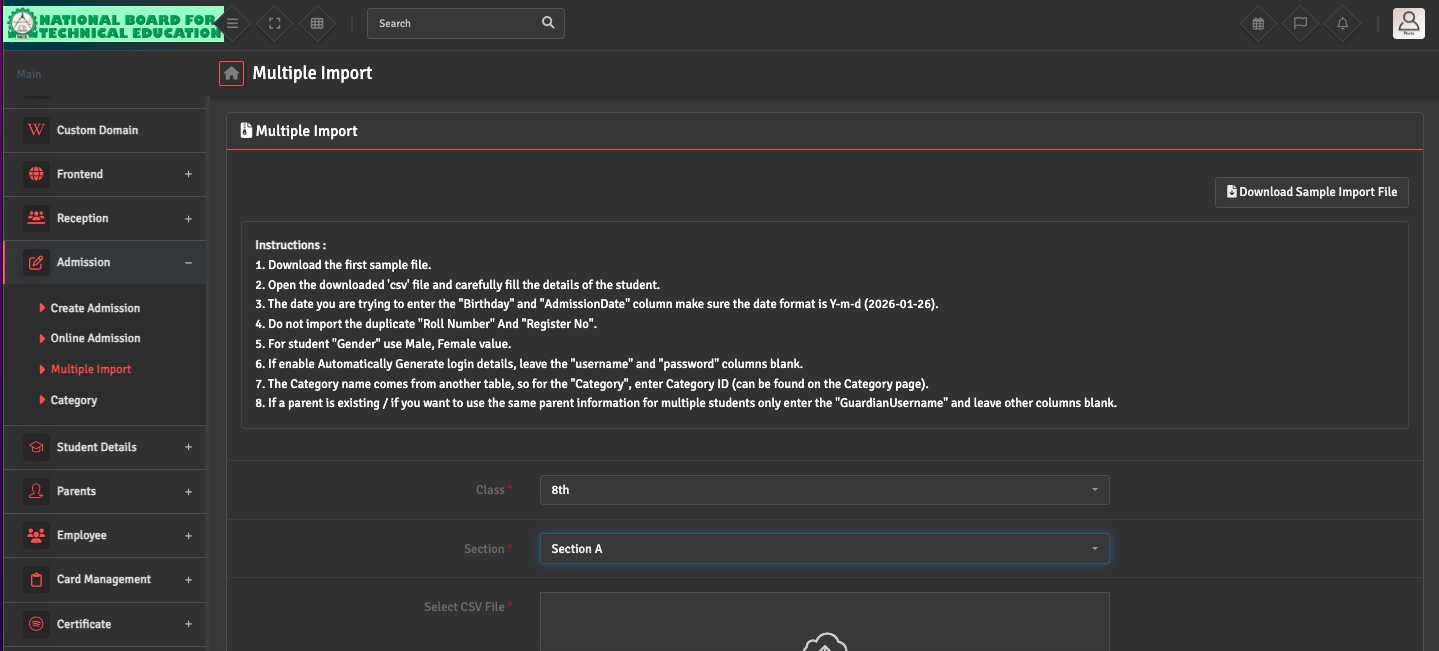Click the home icon beside page title
Screen dimensions: 1439x651
point(231,73)
